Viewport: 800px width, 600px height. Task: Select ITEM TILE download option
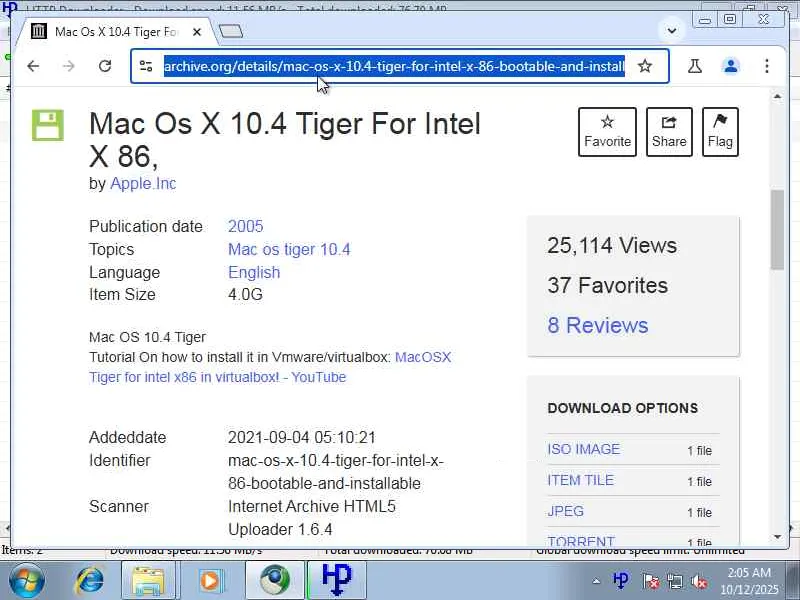pos(581,480)
